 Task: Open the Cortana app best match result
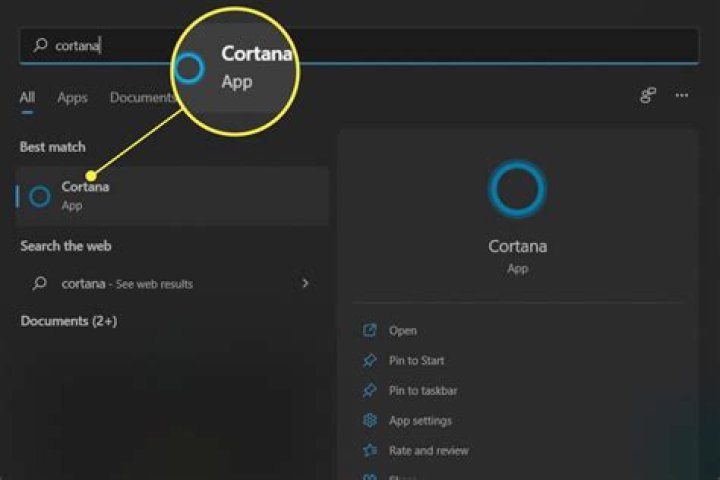172,196
